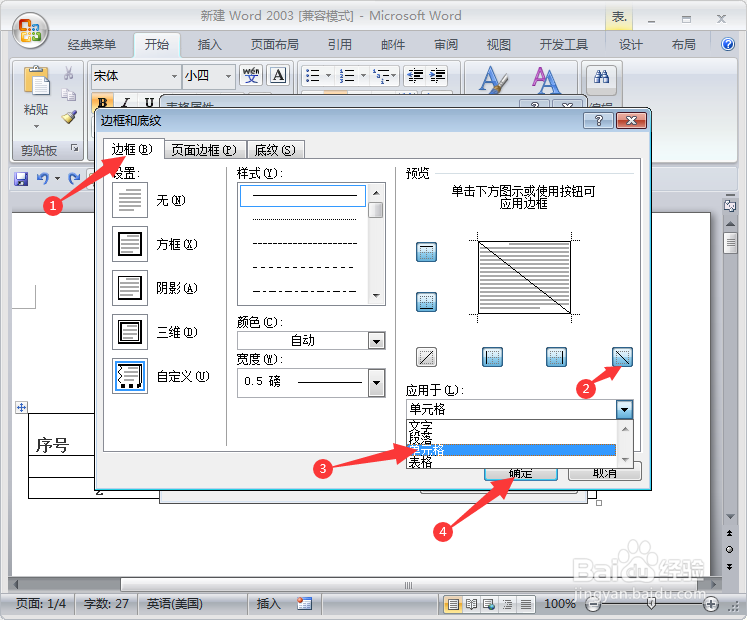Open the 视图 ribbon tab
747x620 pixels.
tap(498, 44)
